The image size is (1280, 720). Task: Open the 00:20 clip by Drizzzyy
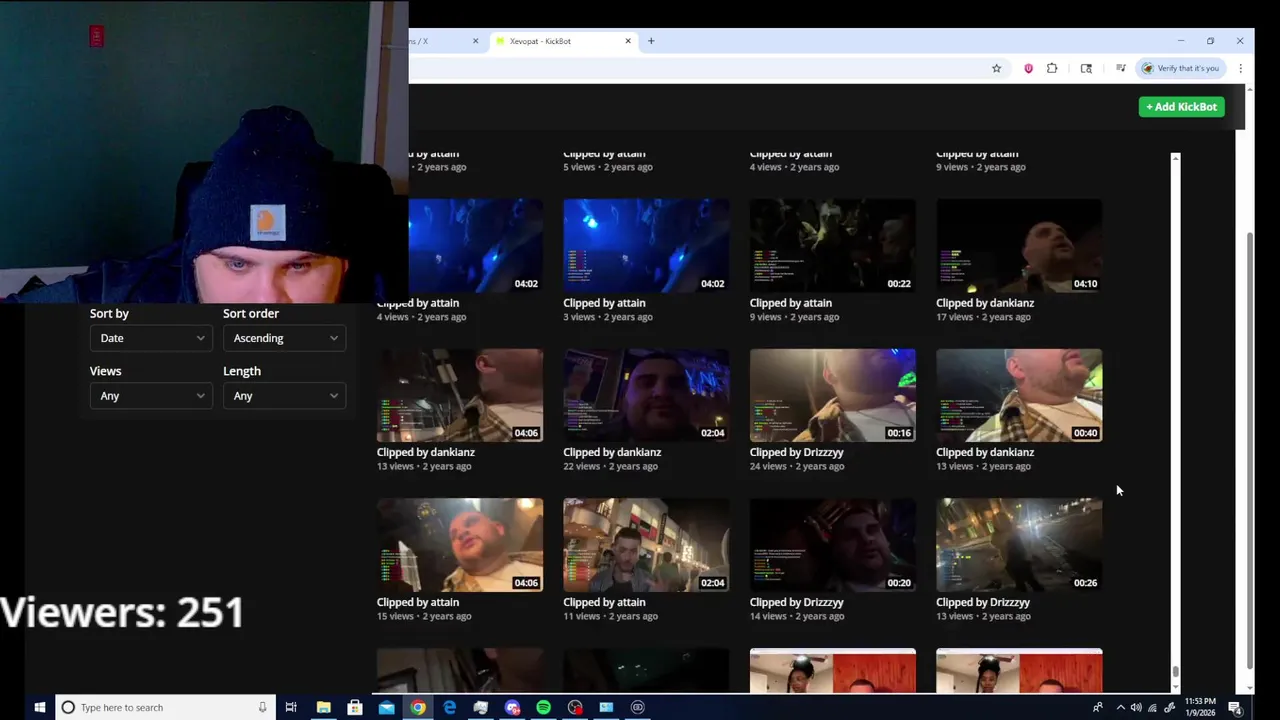832,545
